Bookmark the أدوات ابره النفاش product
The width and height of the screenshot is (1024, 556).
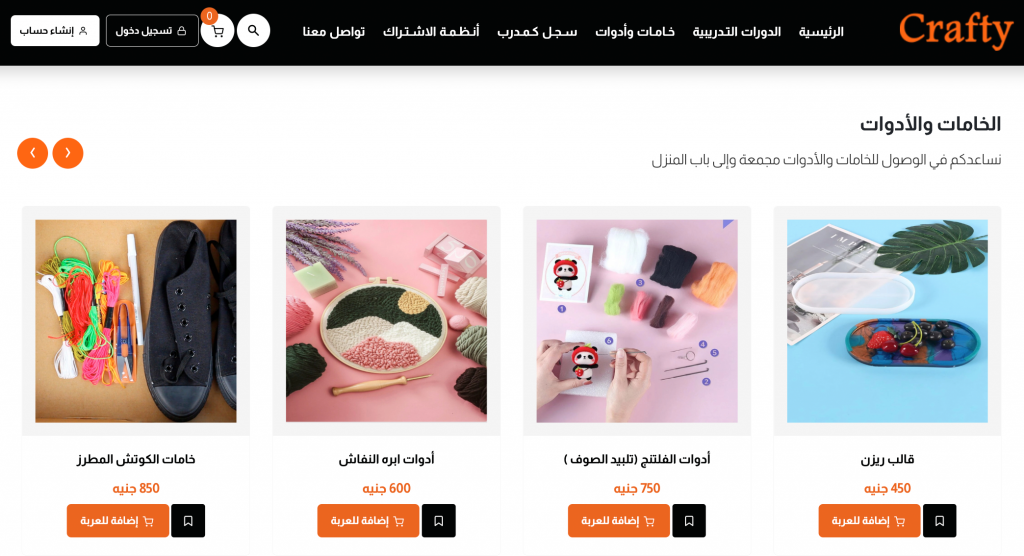[x=439, y=521]
